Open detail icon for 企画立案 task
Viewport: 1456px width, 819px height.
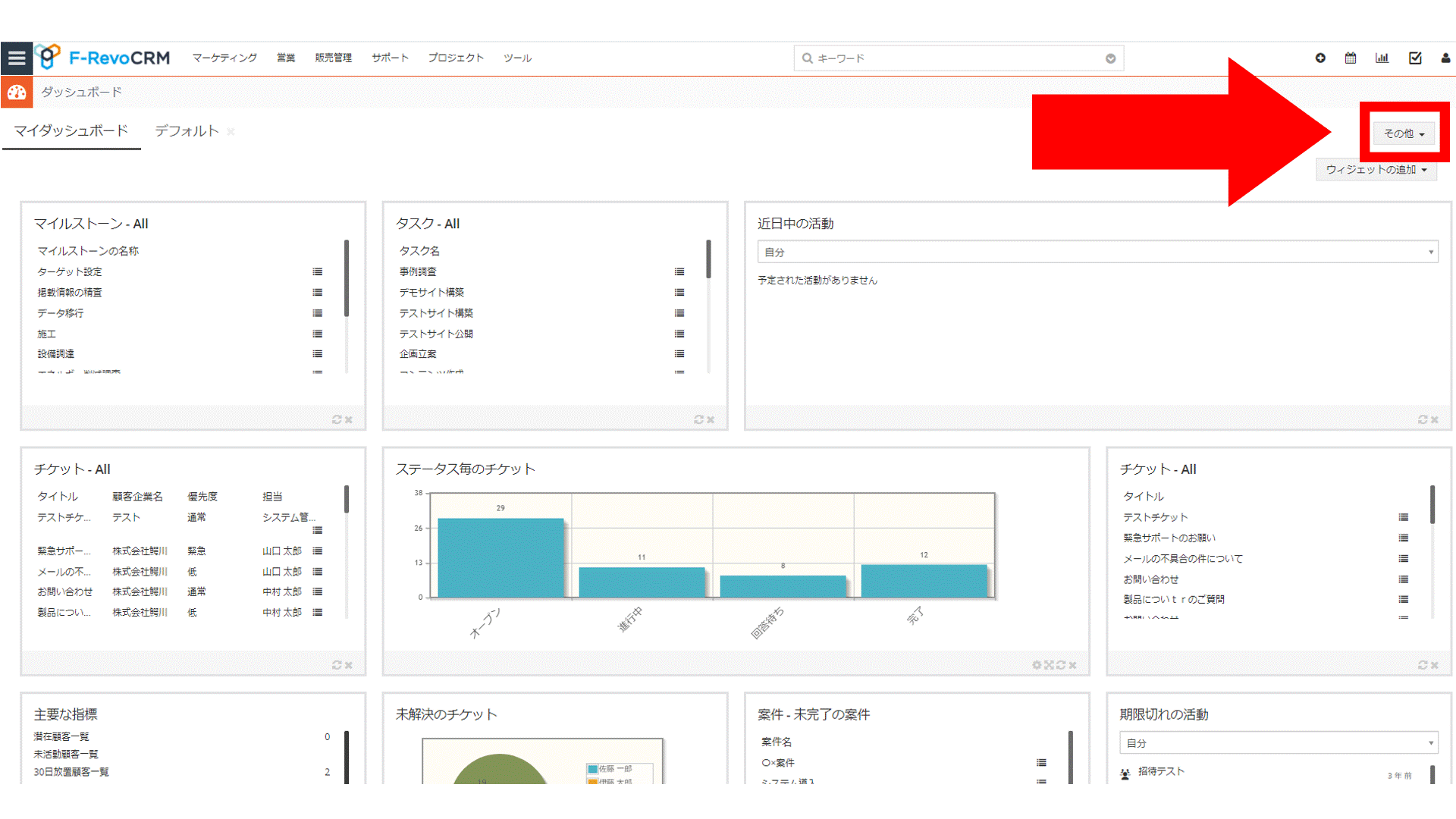[x=679, y=354]
